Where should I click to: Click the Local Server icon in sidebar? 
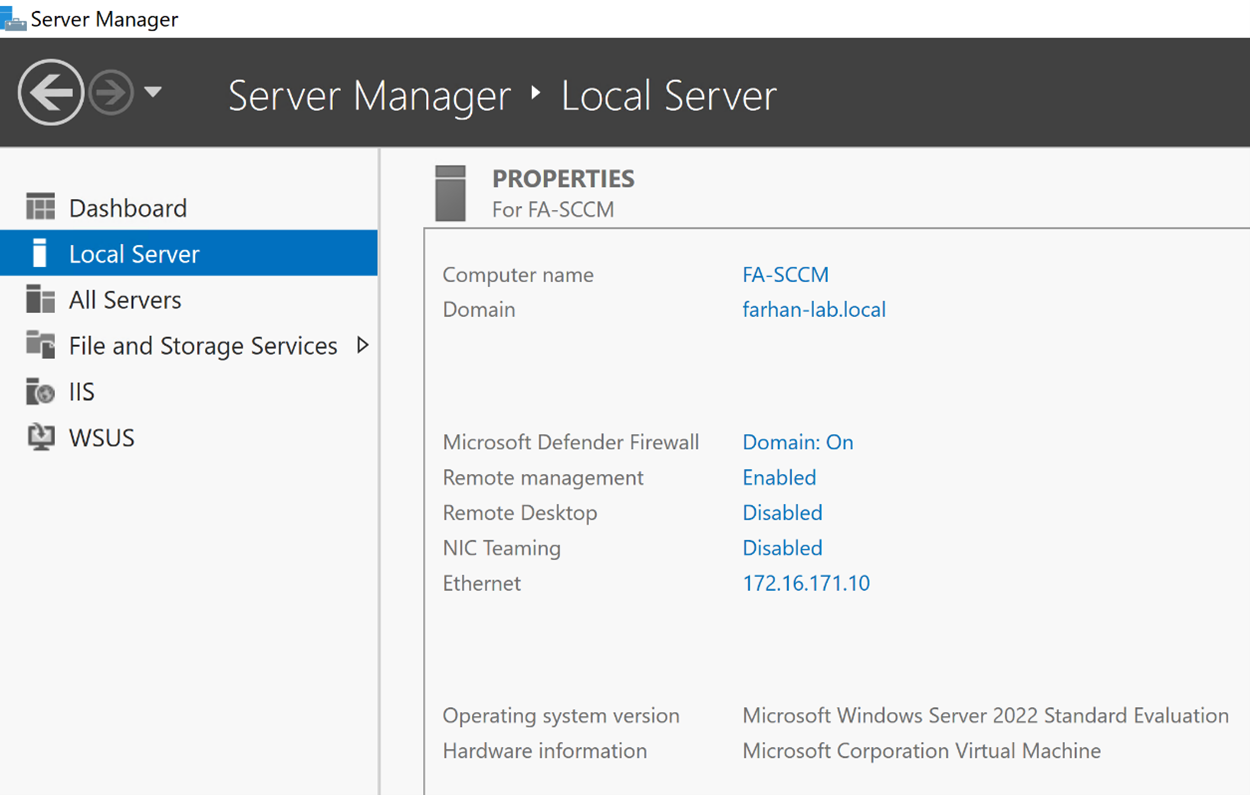pyautogui.click(x=40, y=254)
